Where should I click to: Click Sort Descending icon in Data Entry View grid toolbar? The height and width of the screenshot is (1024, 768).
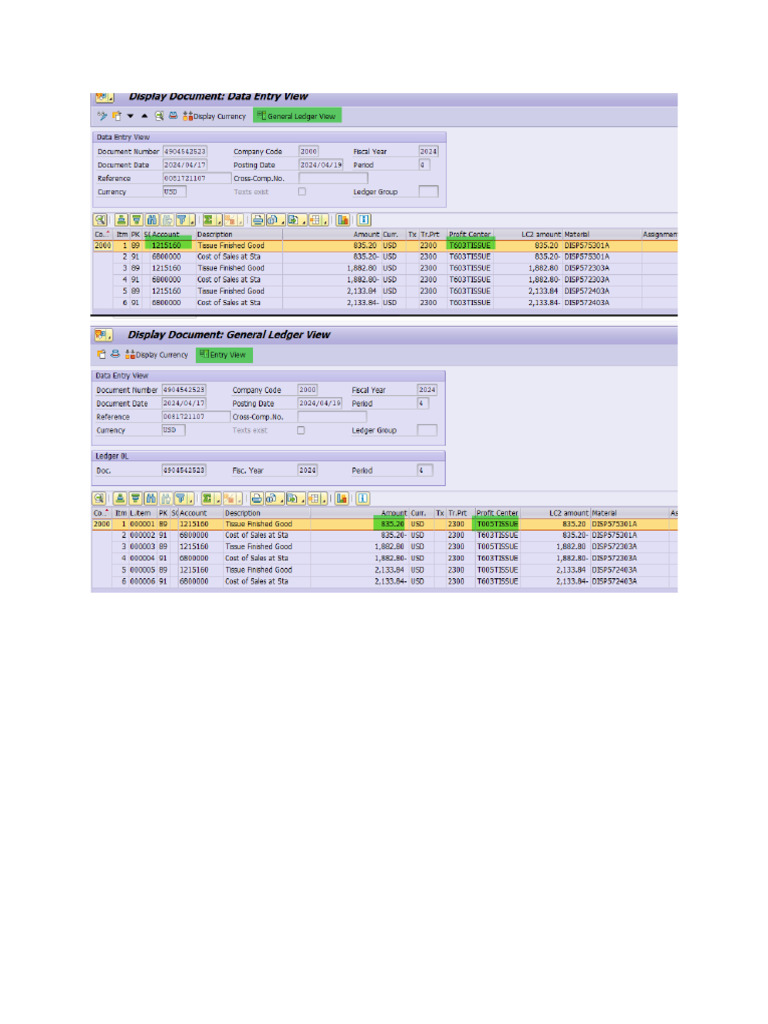pyautogui.click(x=136, y=220)
